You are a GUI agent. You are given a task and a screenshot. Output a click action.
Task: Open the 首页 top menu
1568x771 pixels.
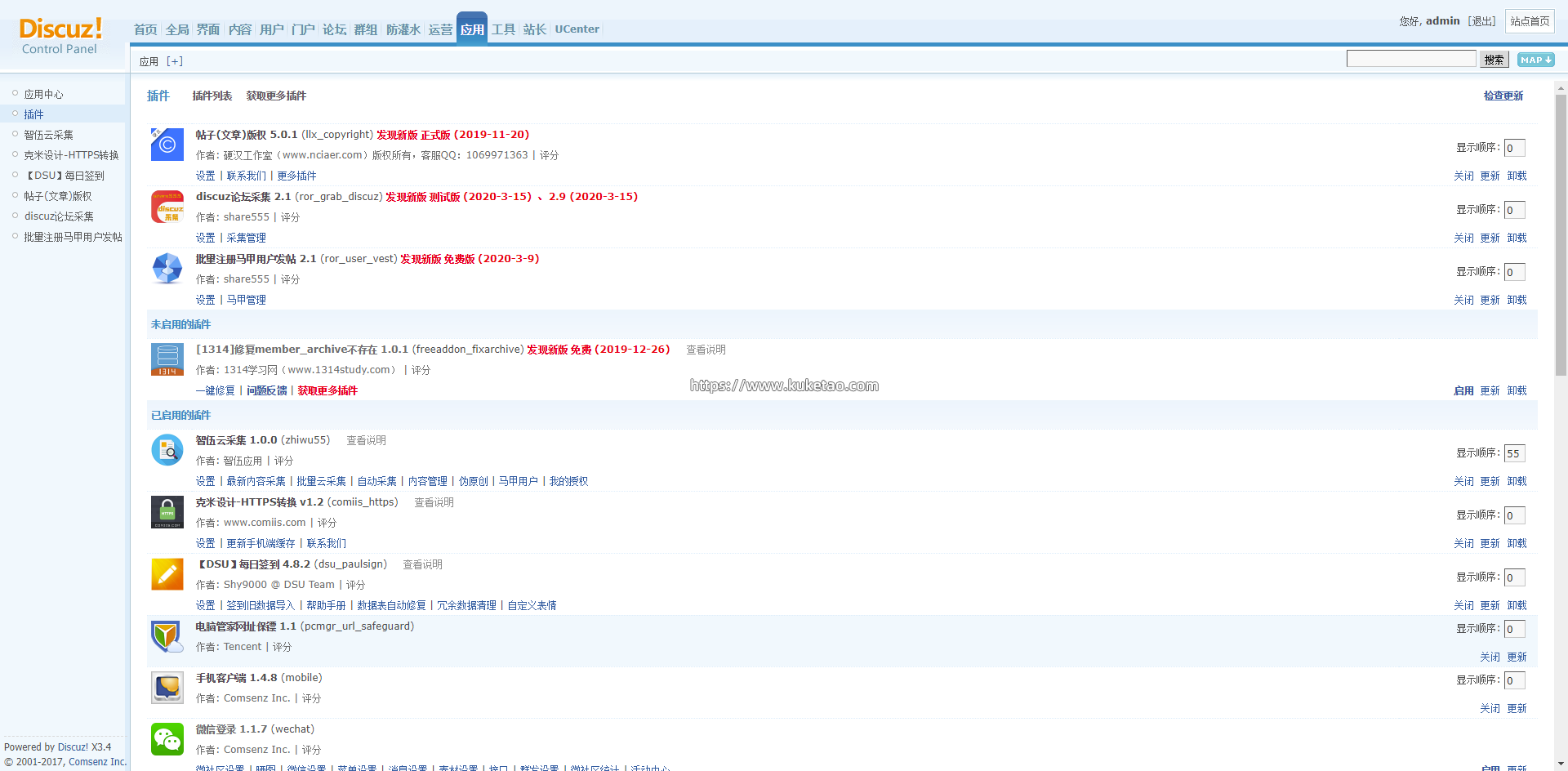point(145,29)
